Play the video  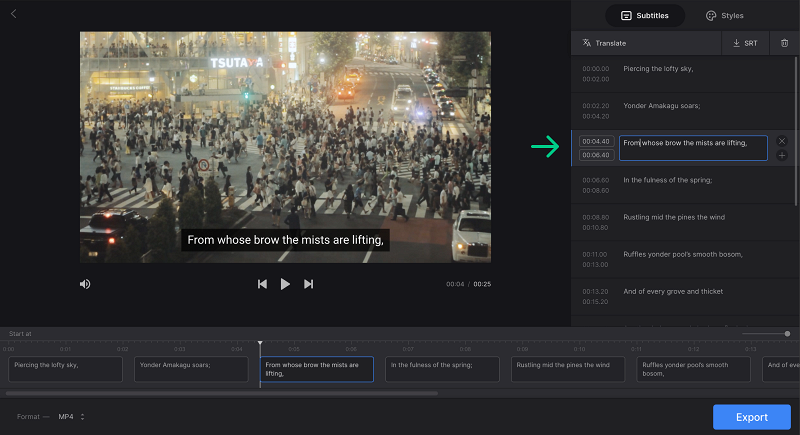tap(285, 284)
